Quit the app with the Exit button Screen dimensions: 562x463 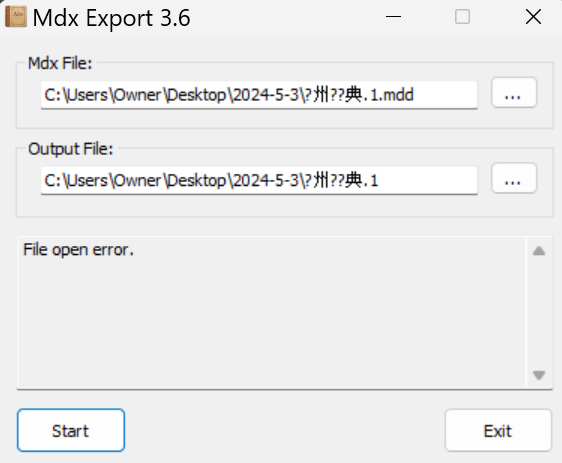coord(498,430)
